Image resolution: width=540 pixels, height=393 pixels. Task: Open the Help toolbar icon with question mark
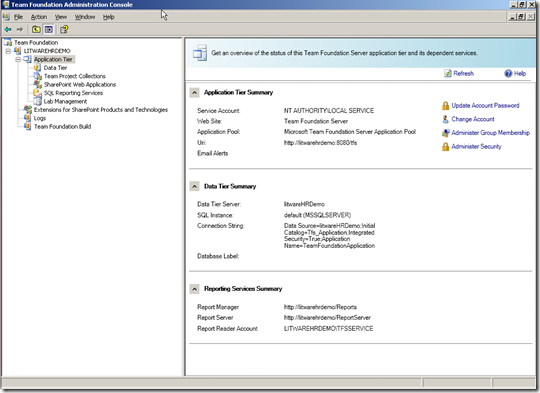click(64, 30)
